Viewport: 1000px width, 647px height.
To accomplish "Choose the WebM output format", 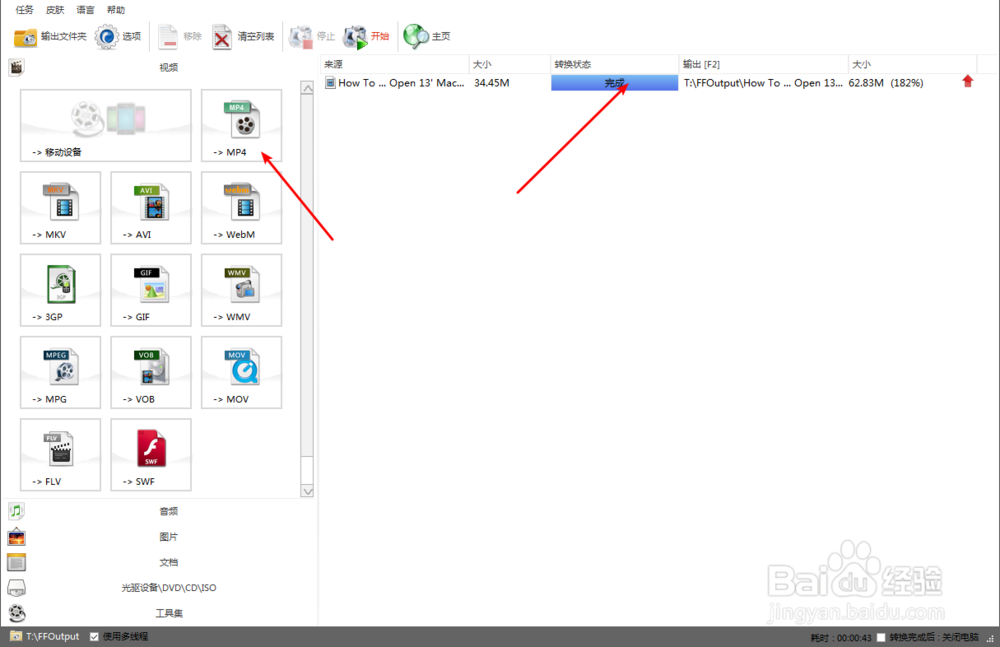I will pos(241,207).
